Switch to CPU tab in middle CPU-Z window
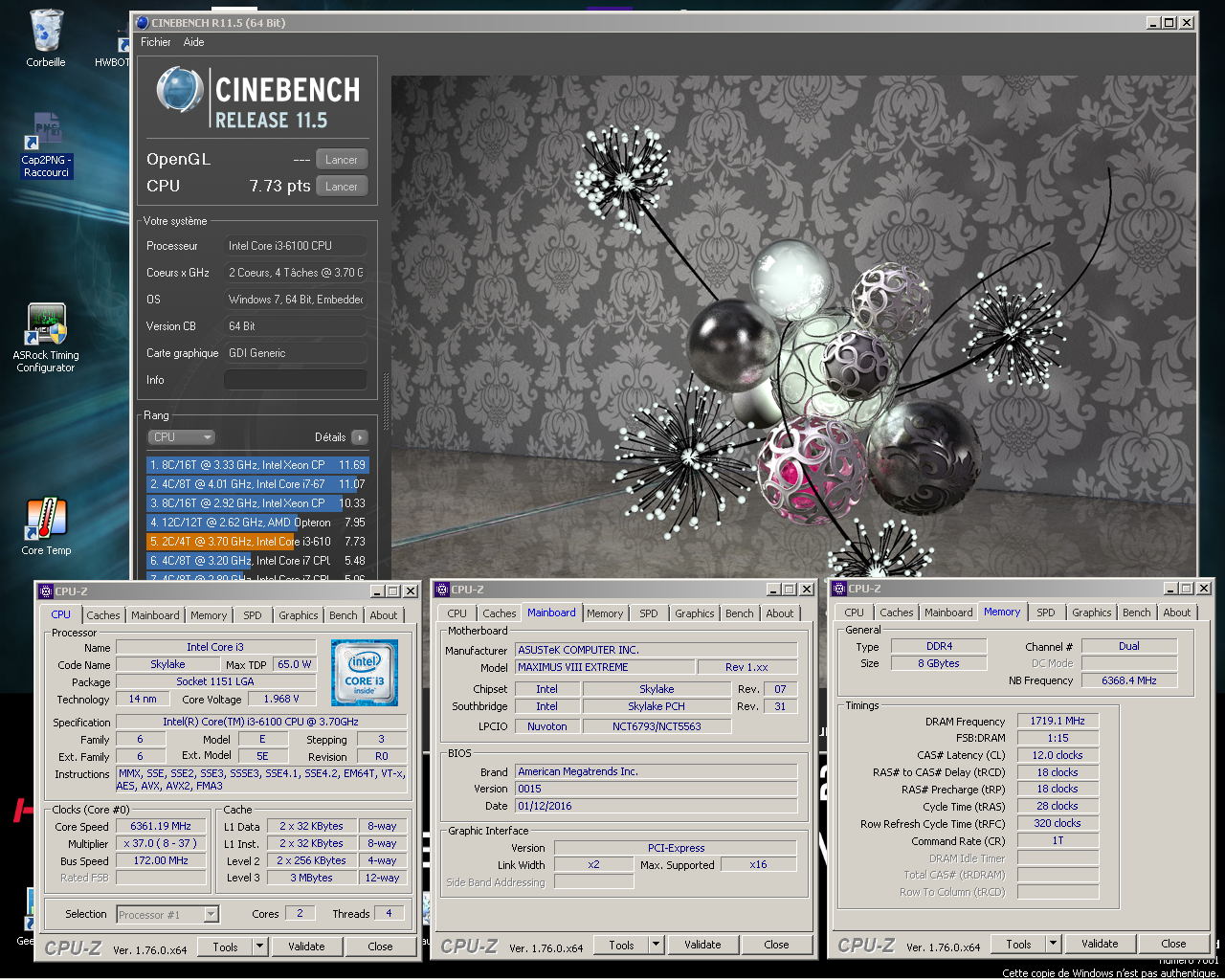 457,613
